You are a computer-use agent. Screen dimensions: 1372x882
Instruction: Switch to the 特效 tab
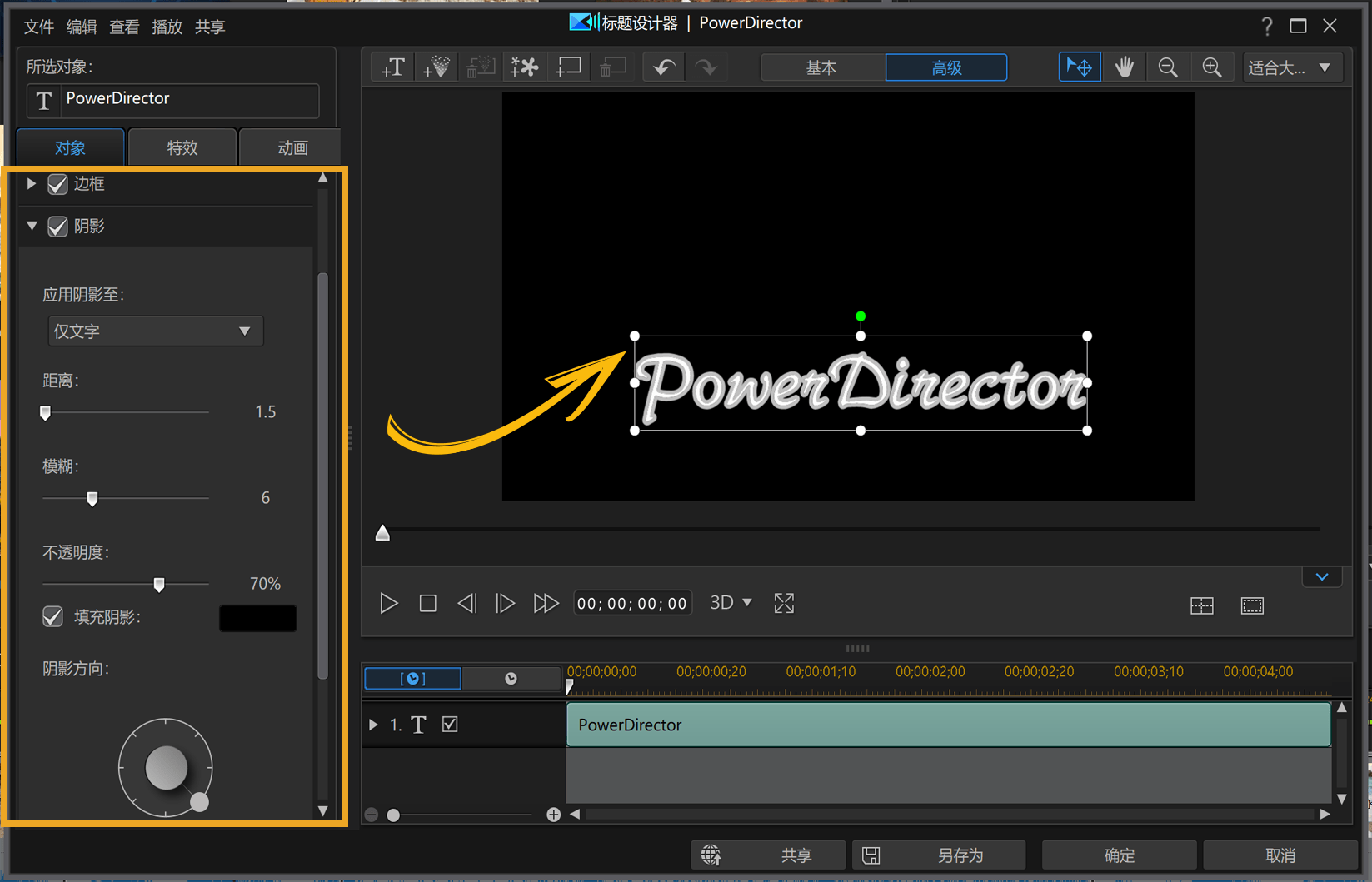click(182, 147)
